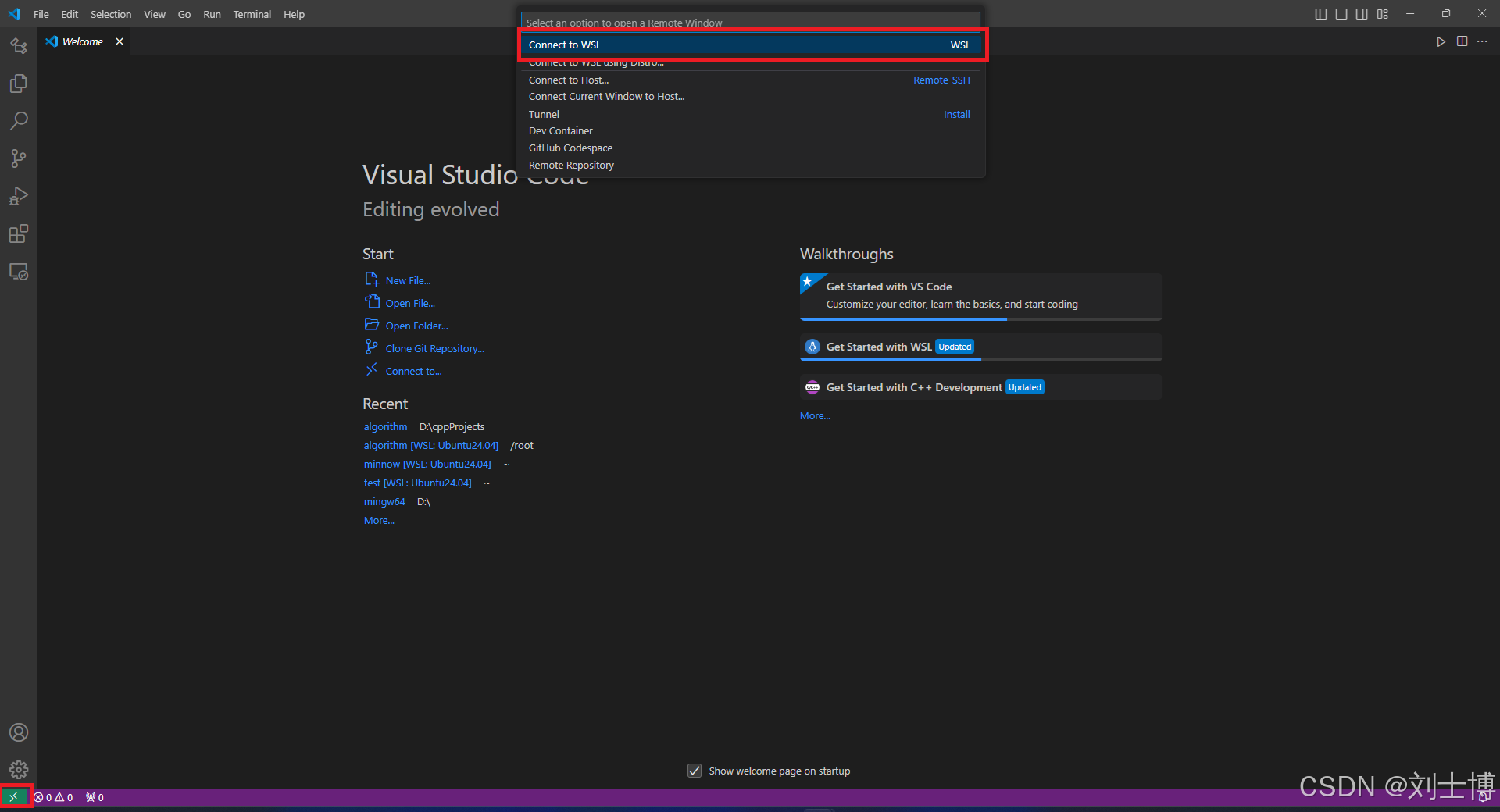This screenshot has height=812, width=1500.
Task: Toggle Show welcome page on startup checkbox
Action: point(695,771)
